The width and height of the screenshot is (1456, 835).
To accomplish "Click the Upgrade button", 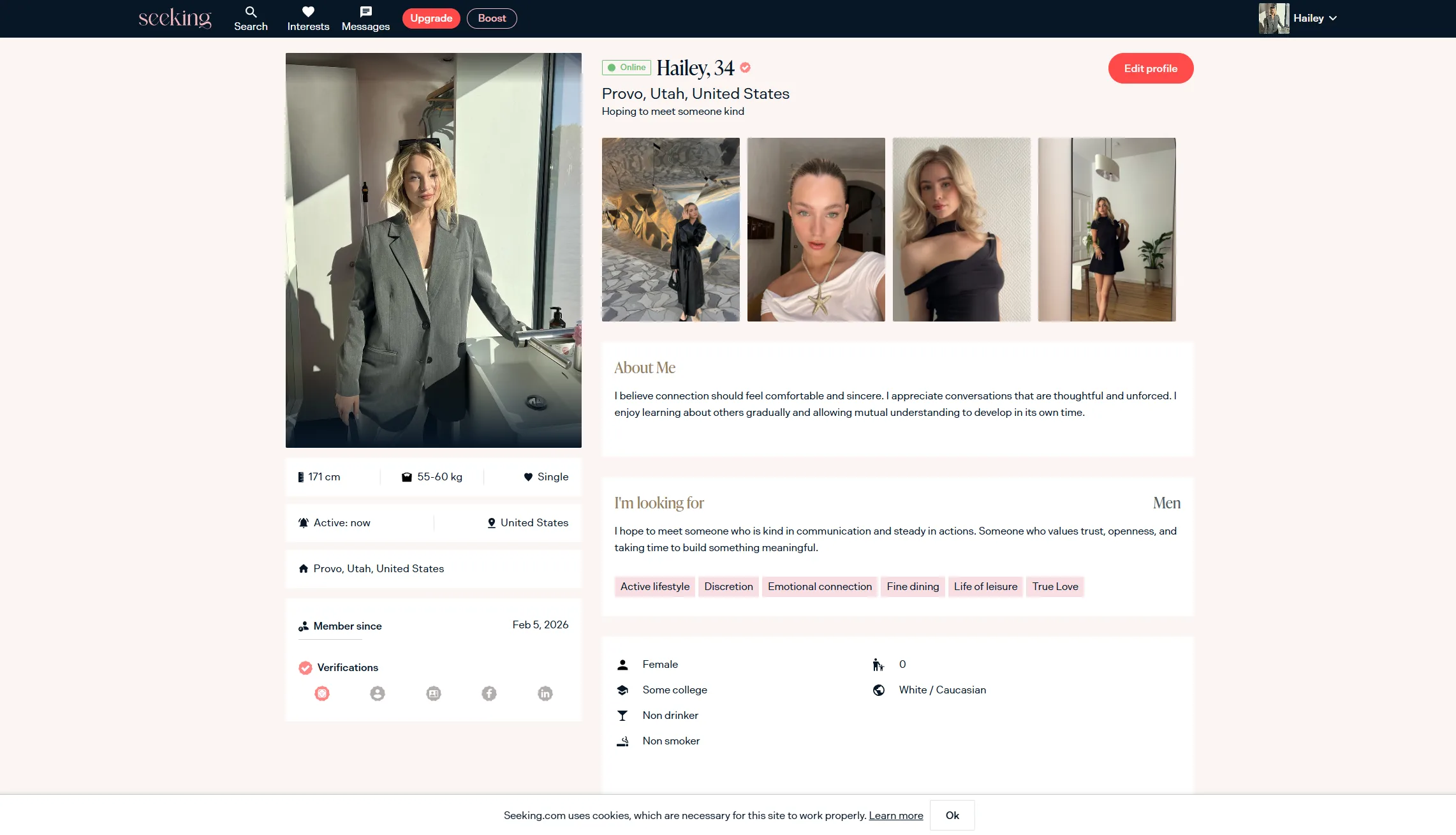I will pos(431,18).
